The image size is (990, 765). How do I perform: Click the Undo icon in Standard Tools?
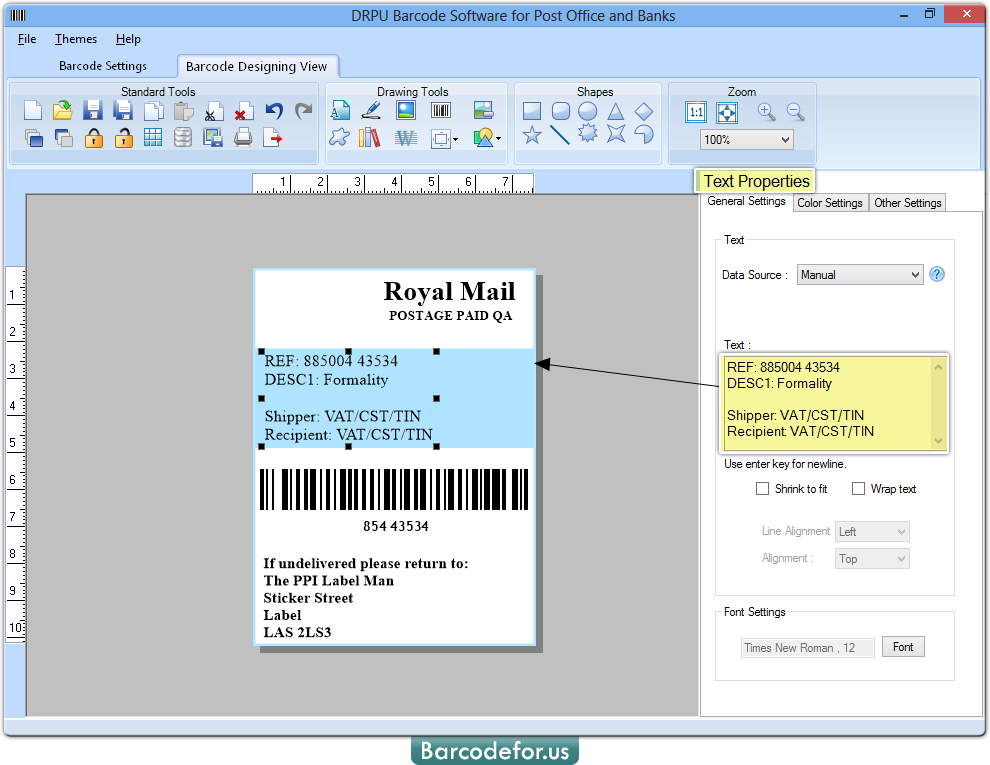[274, 110]
